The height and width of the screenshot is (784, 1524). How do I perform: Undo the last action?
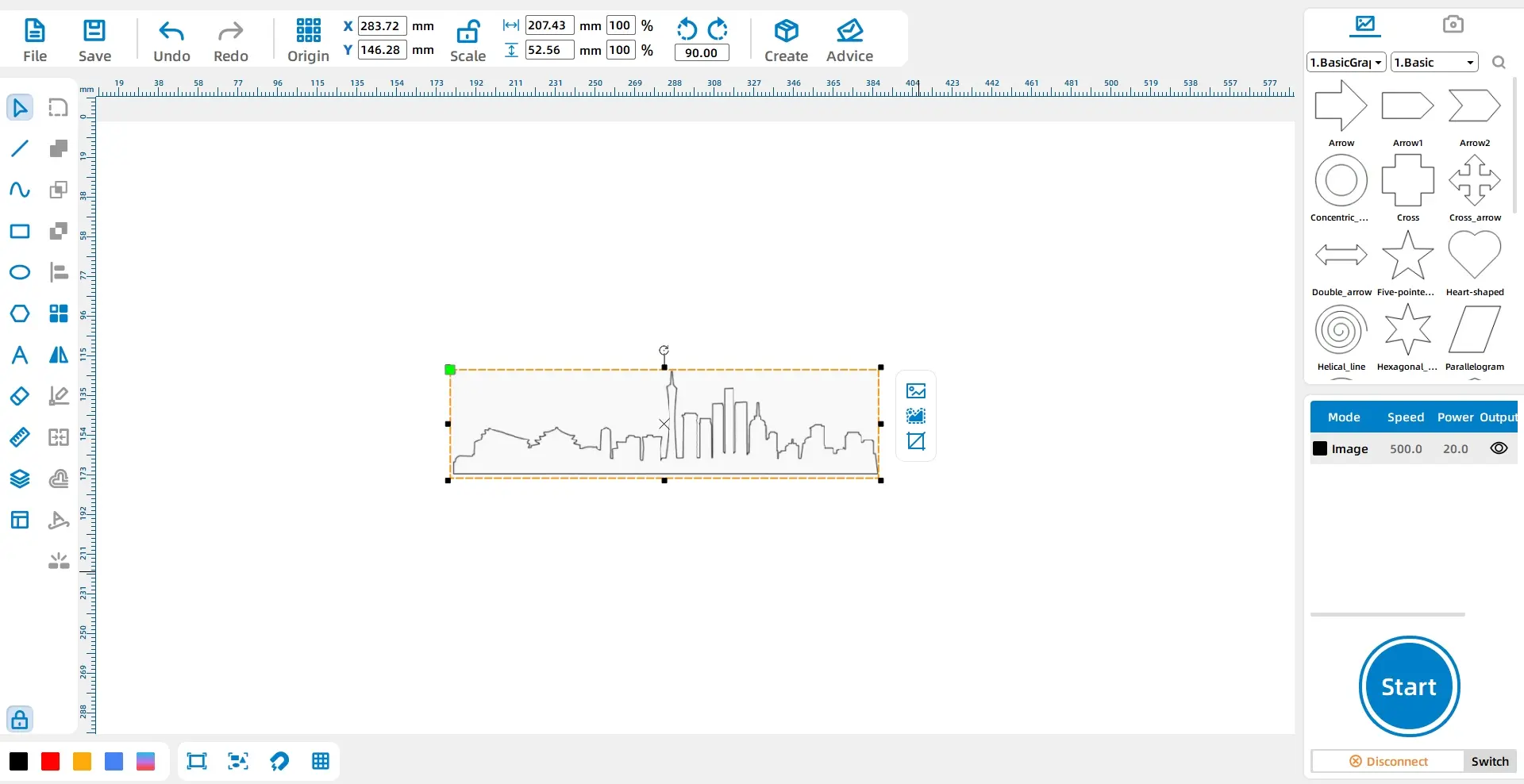tap(171, 40)
